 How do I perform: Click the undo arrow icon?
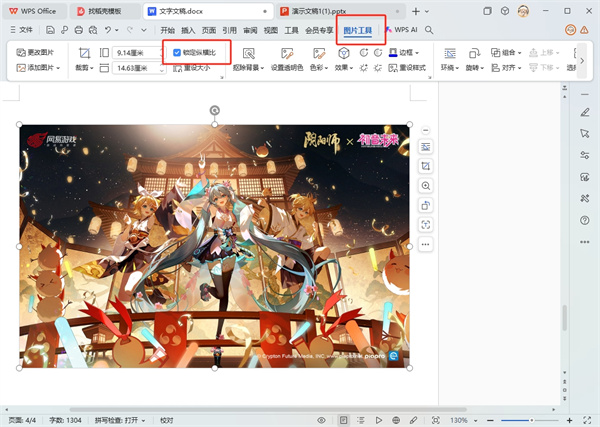click(108, 30)
